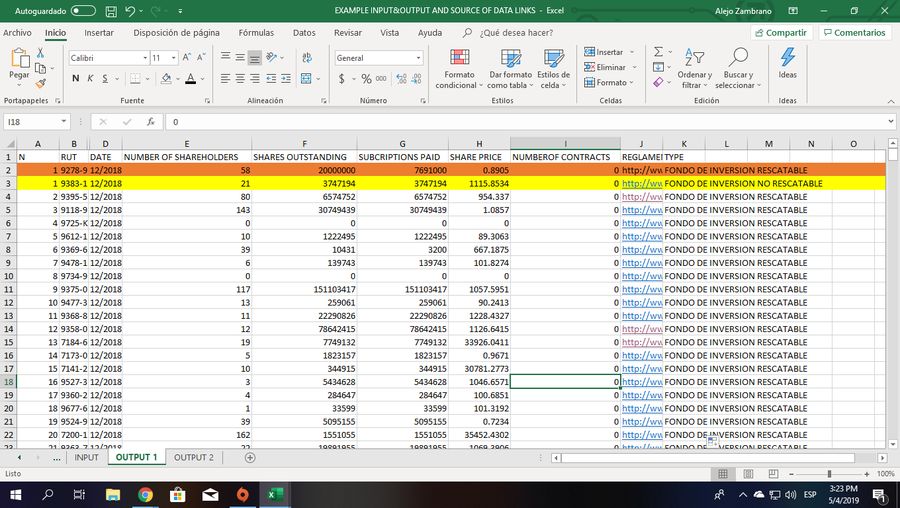
Task: Click the AutoSum sigma icon
Action: click(x=658, y=52)
